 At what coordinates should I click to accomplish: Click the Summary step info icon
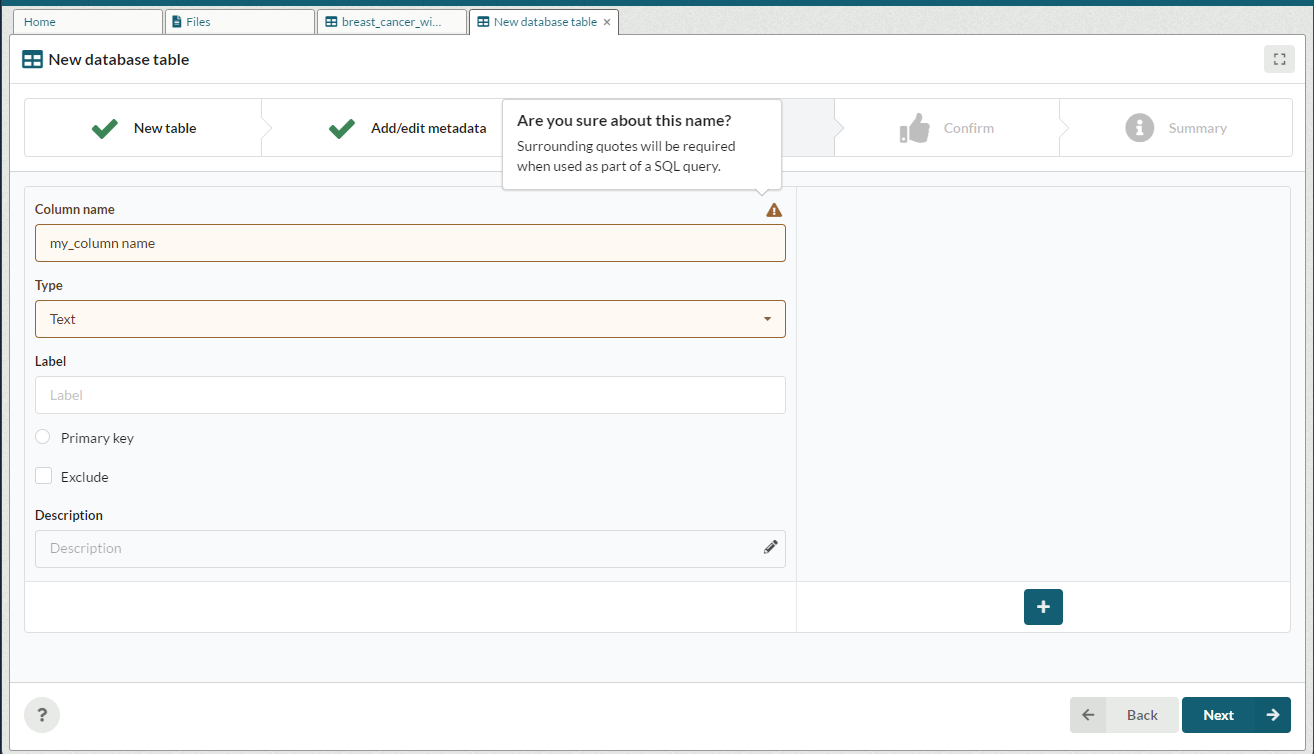click(1140, 128)
